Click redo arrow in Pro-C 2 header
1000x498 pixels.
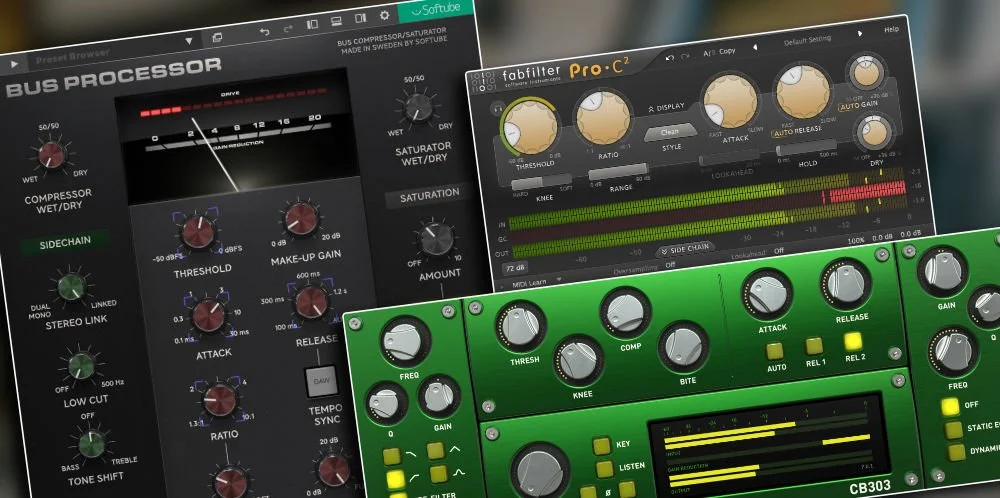(x=686, y=56)
